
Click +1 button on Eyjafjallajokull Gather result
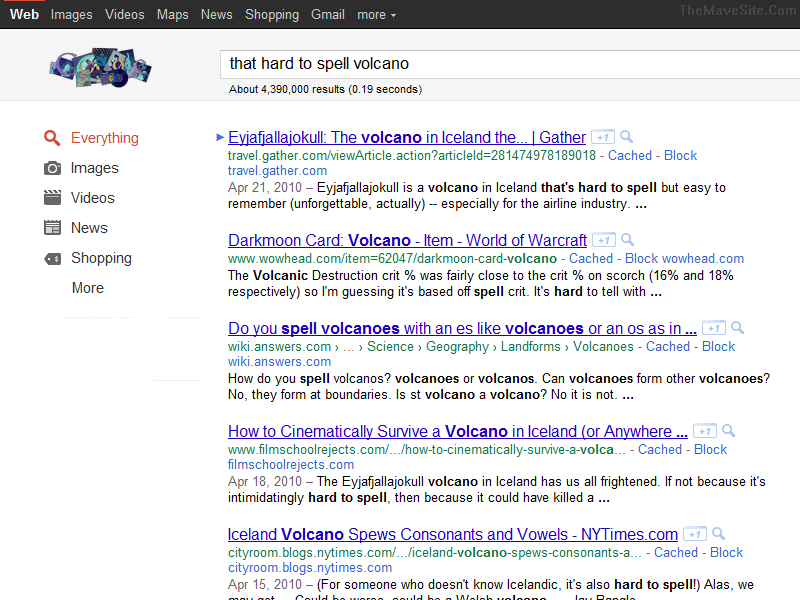(603, 137)
